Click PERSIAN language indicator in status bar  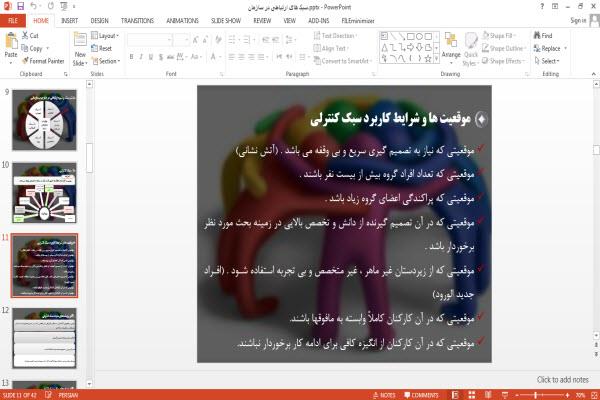[68, 395]
